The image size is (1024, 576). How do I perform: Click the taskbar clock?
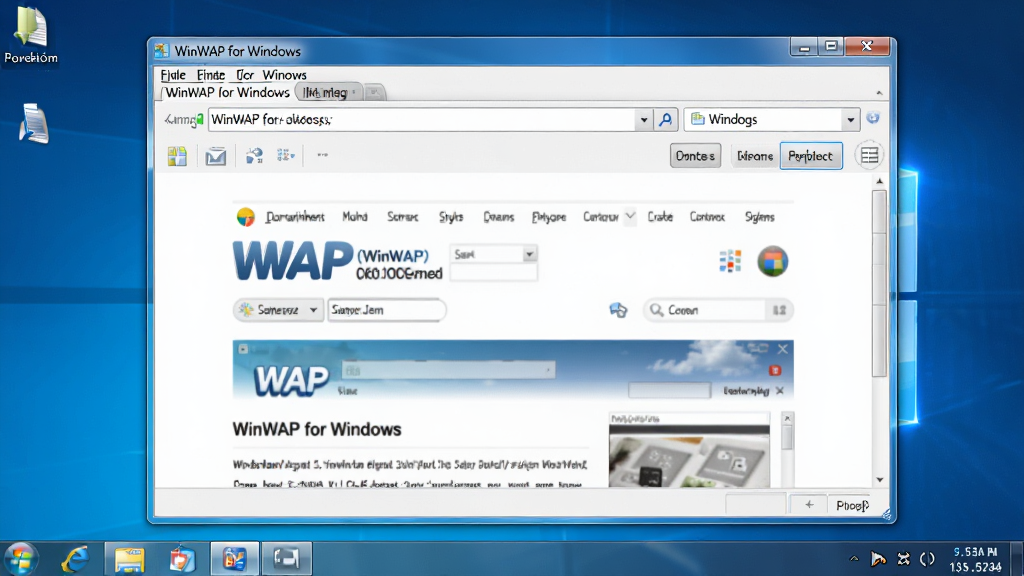[977, 560]
